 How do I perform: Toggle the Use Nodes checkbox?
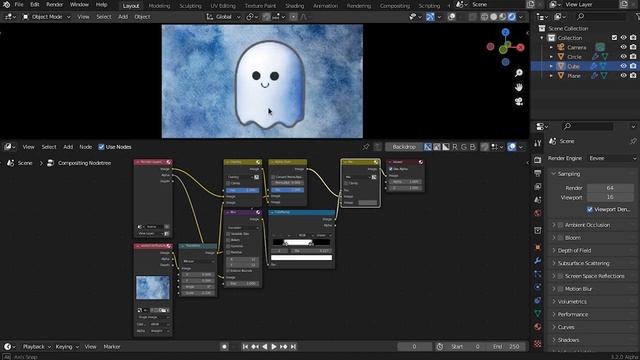(101, 147)
